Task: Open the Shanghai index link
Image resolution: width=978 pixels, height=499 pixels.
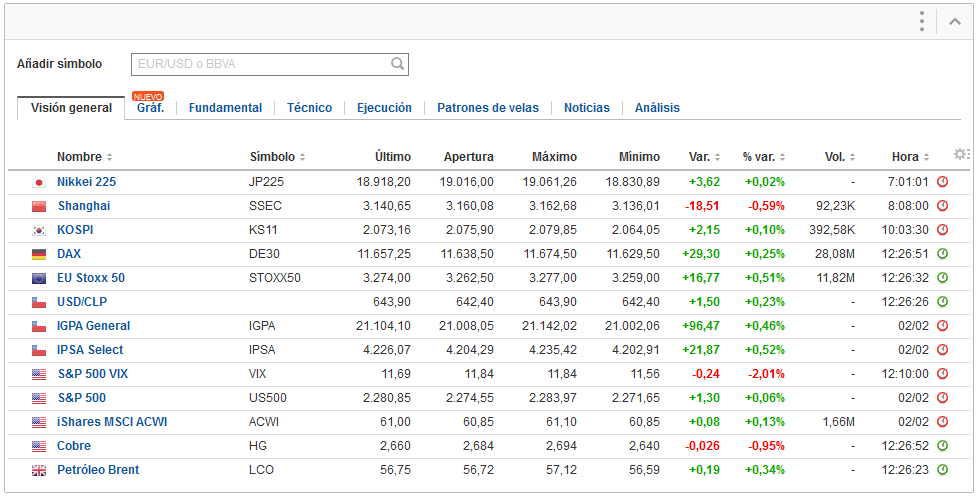Action: (x=84, y=206)
